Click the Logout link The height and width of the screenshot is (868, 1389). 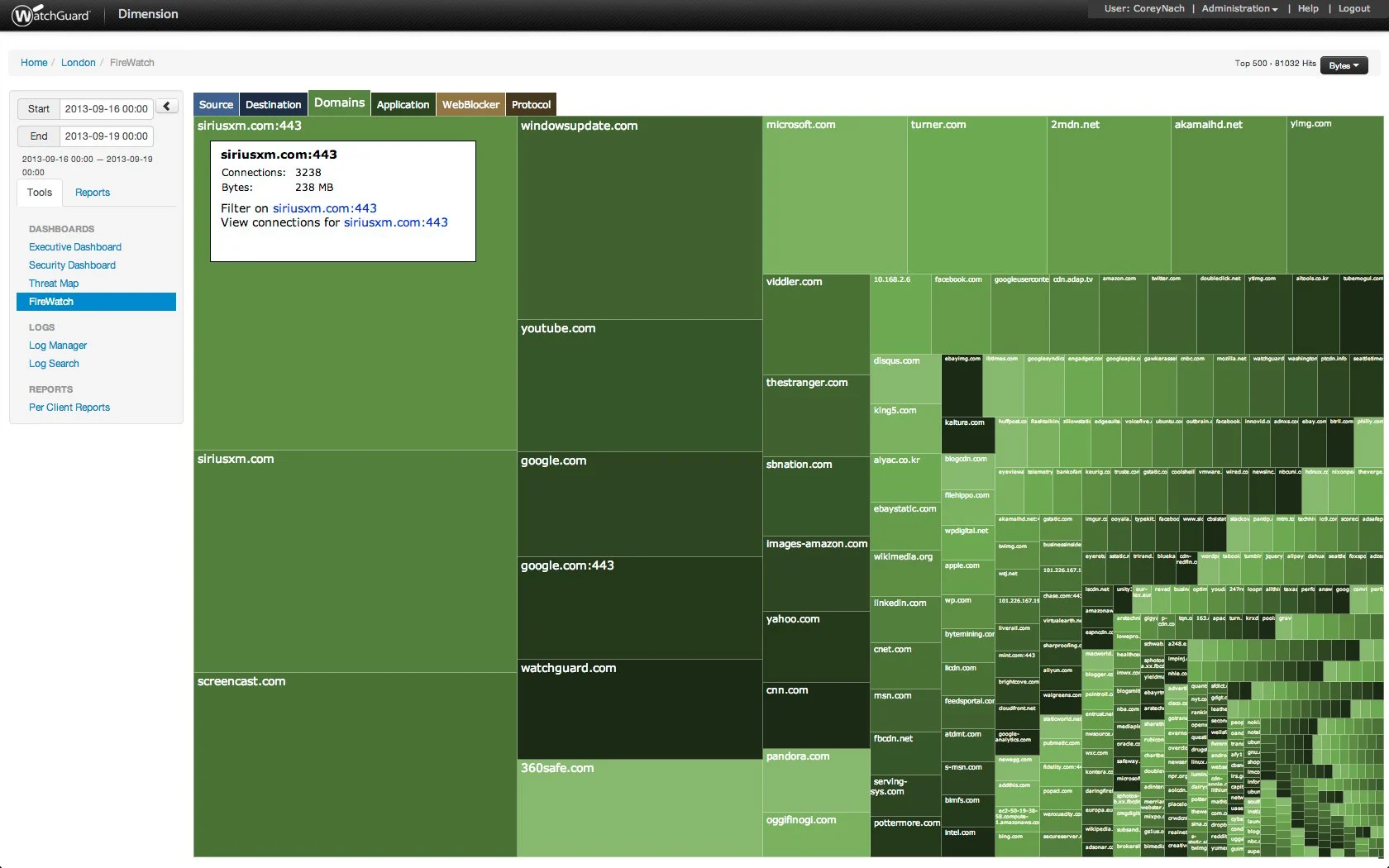point(1354,8)
